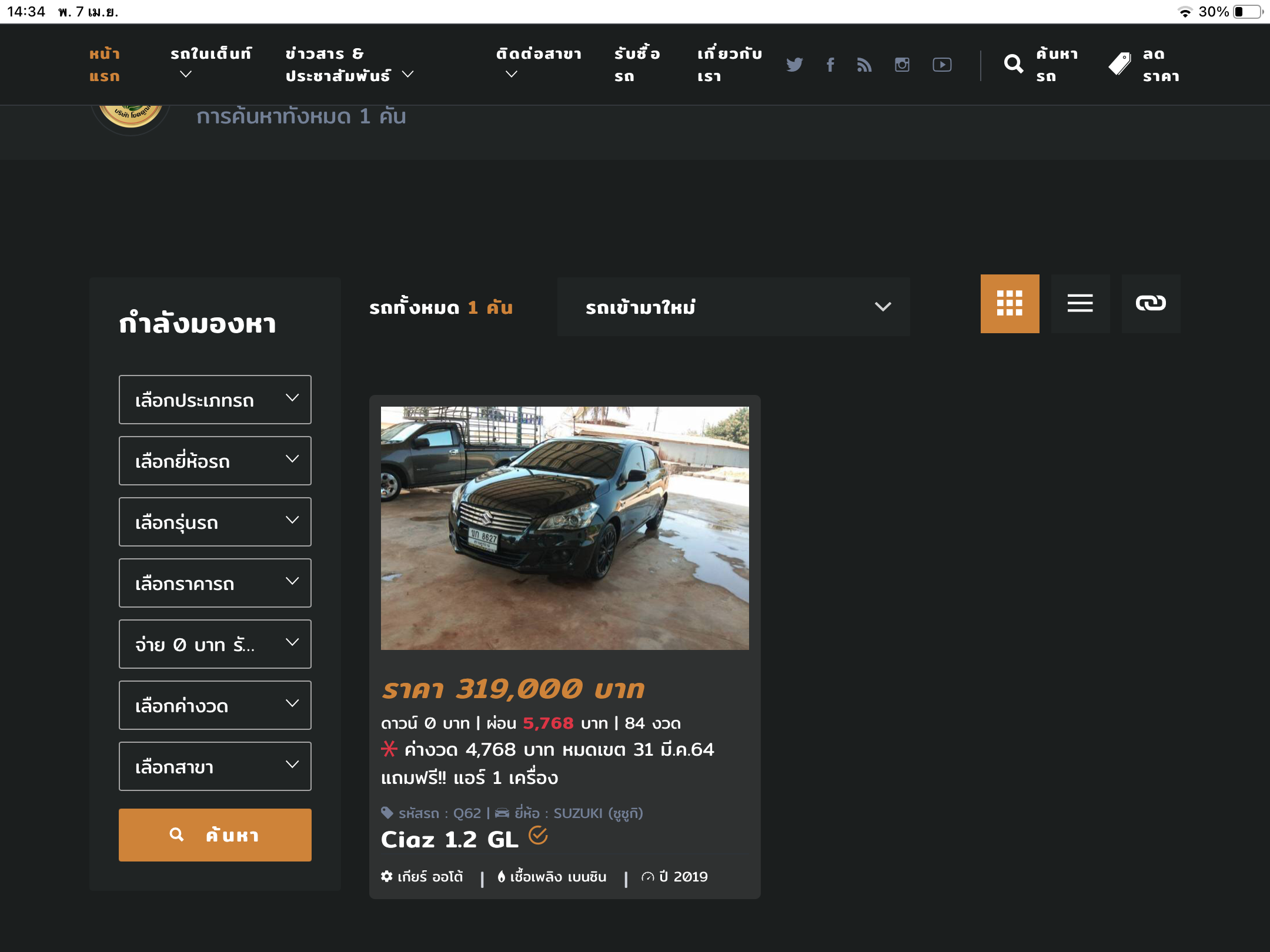Go to หน้าแรก home menu
Screen dimensions: 1270x952
pos(105,65)
